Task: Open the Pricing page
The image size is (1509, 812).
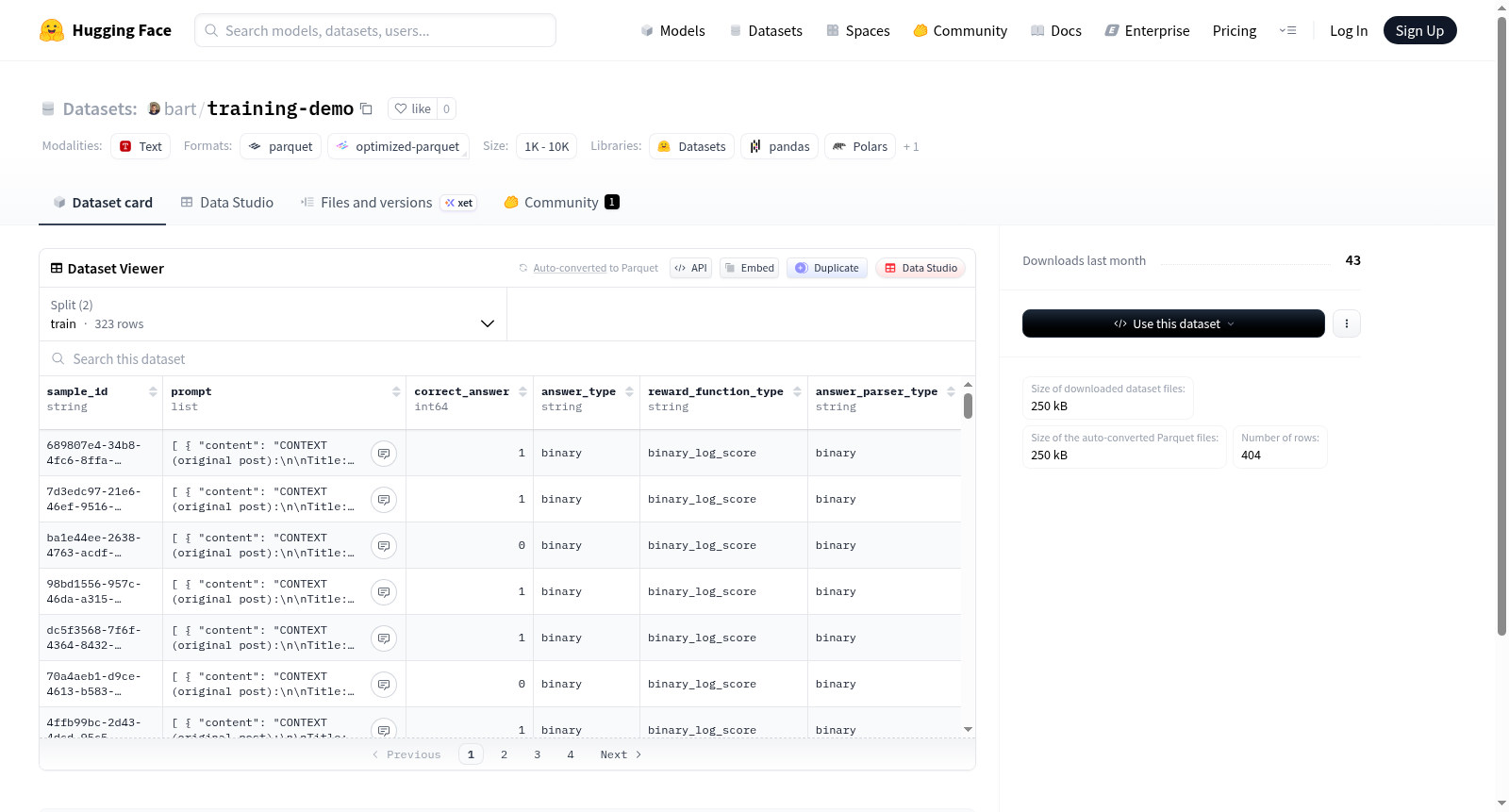Action: tap(1235, 30)
